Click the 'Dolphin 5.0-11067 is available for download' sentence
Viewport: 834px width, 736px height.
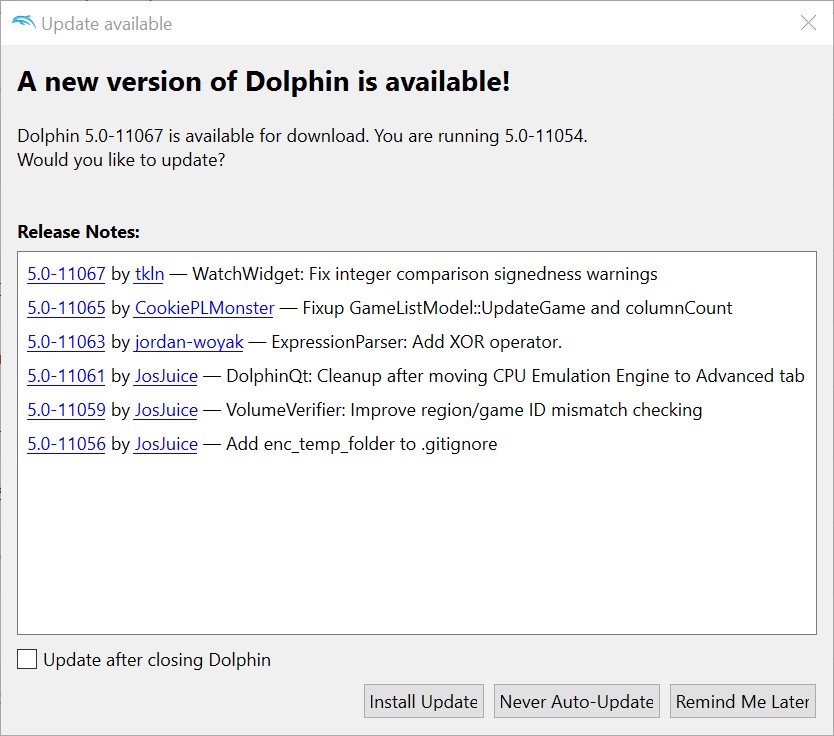tap(193, 136)
